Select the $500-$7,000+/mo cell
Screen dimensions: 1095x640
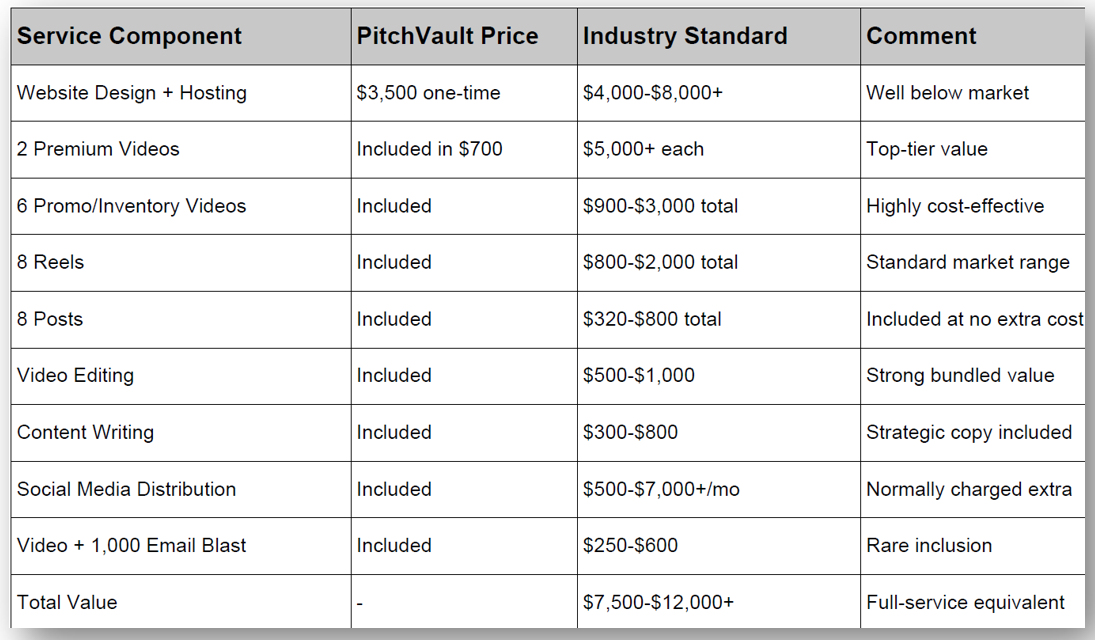(x=719, y=489)
